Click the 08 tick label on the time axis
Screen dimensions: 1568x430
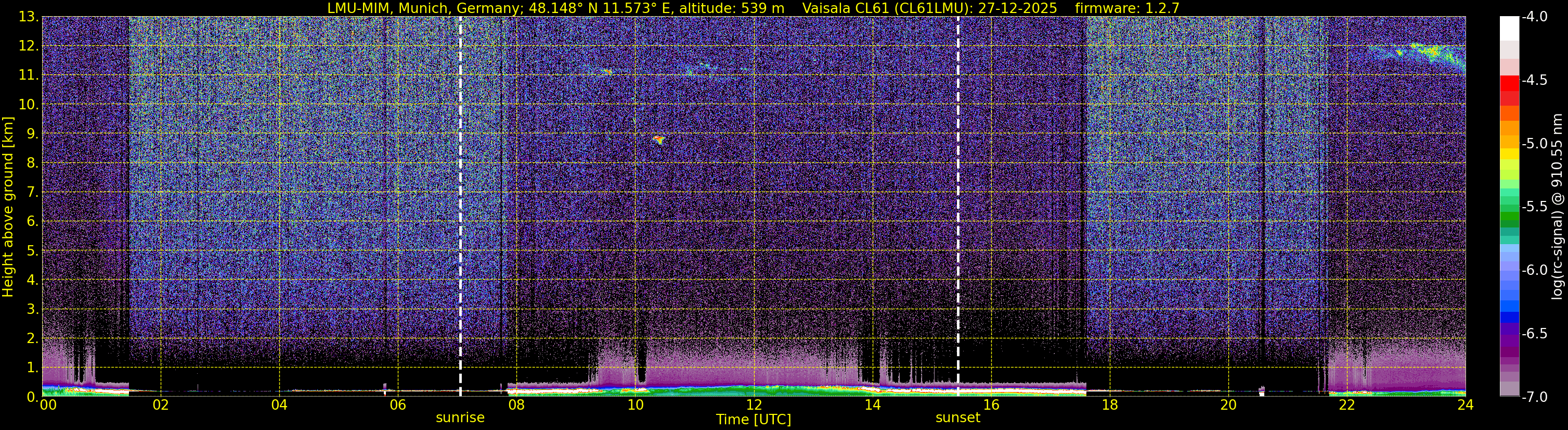coord(516,405)
